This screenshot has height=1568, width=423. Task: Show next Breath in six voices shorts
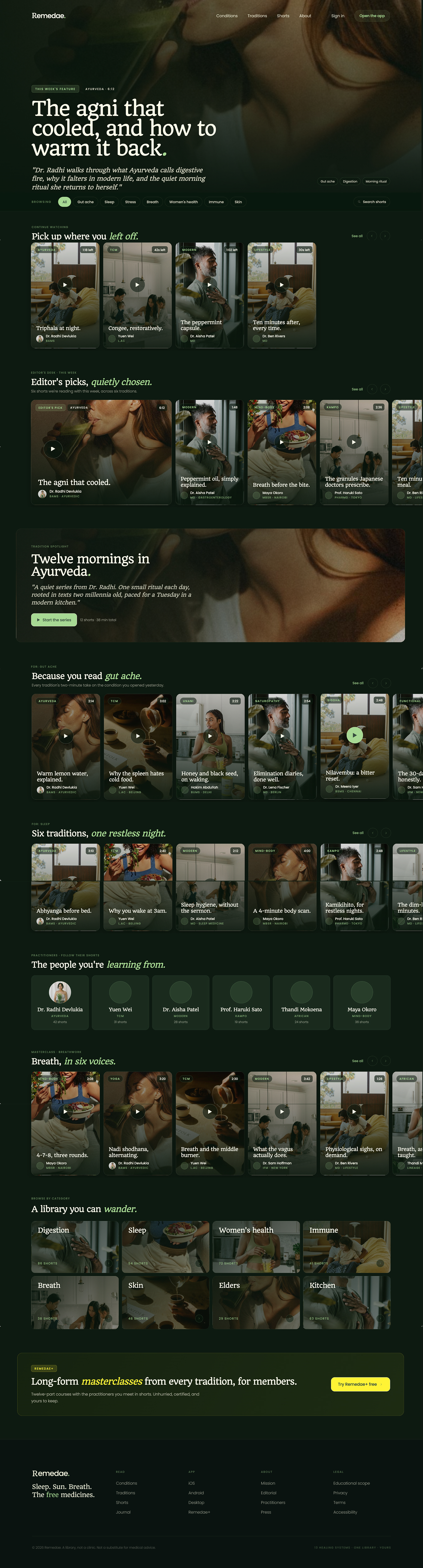point(385,1061)
